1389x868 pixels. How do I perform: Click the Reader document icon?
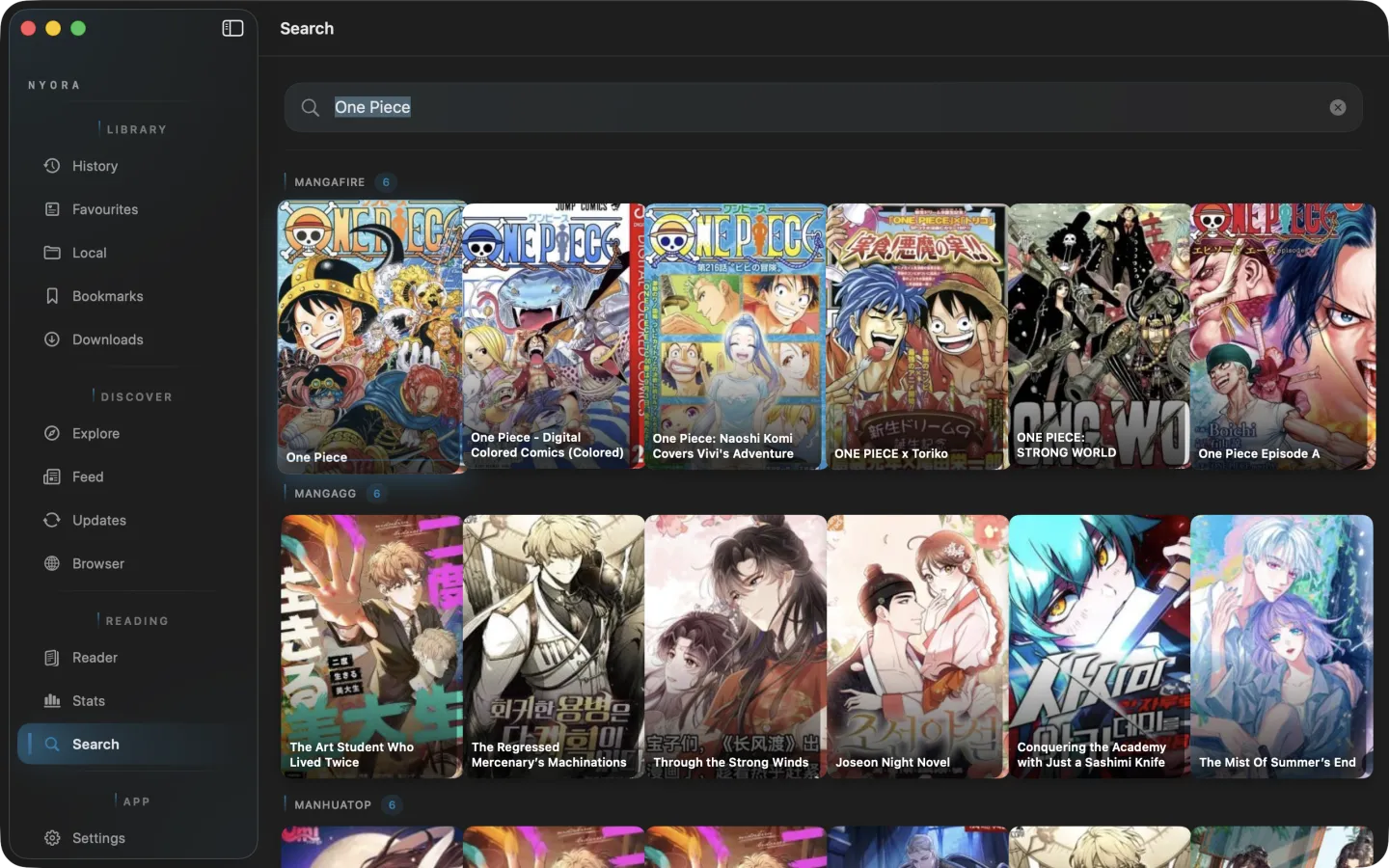52,658
